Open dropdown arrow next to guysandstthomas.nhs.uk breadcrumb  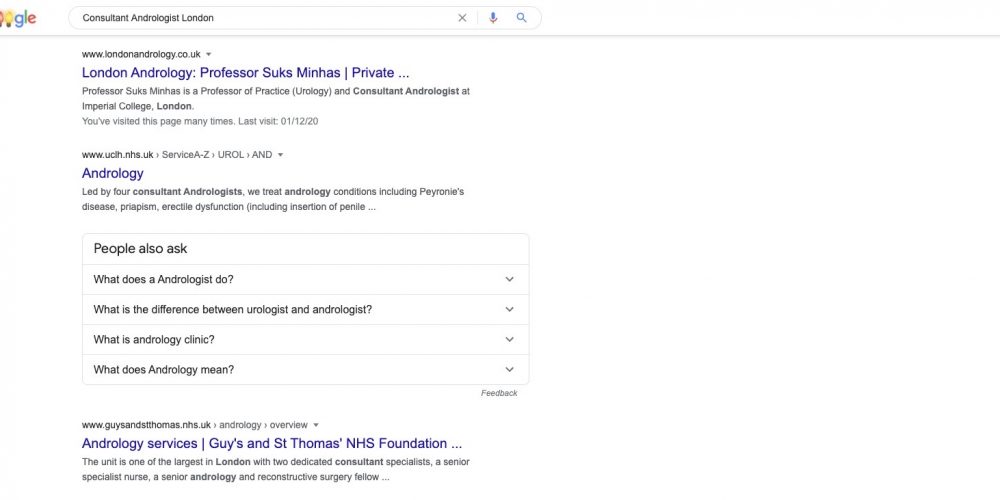[x=316, y=425]
